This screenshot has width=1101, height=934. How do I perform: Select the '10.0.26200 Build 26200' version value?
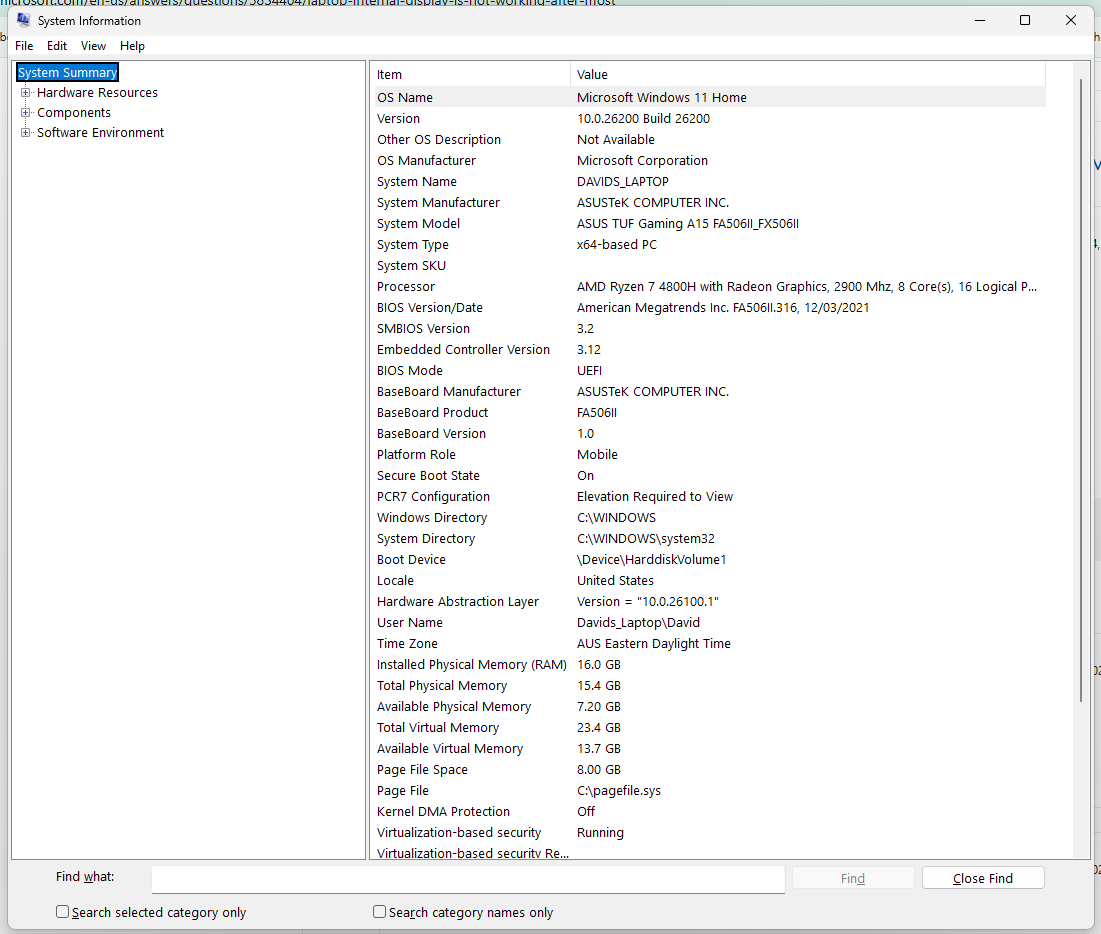[643, 119]
